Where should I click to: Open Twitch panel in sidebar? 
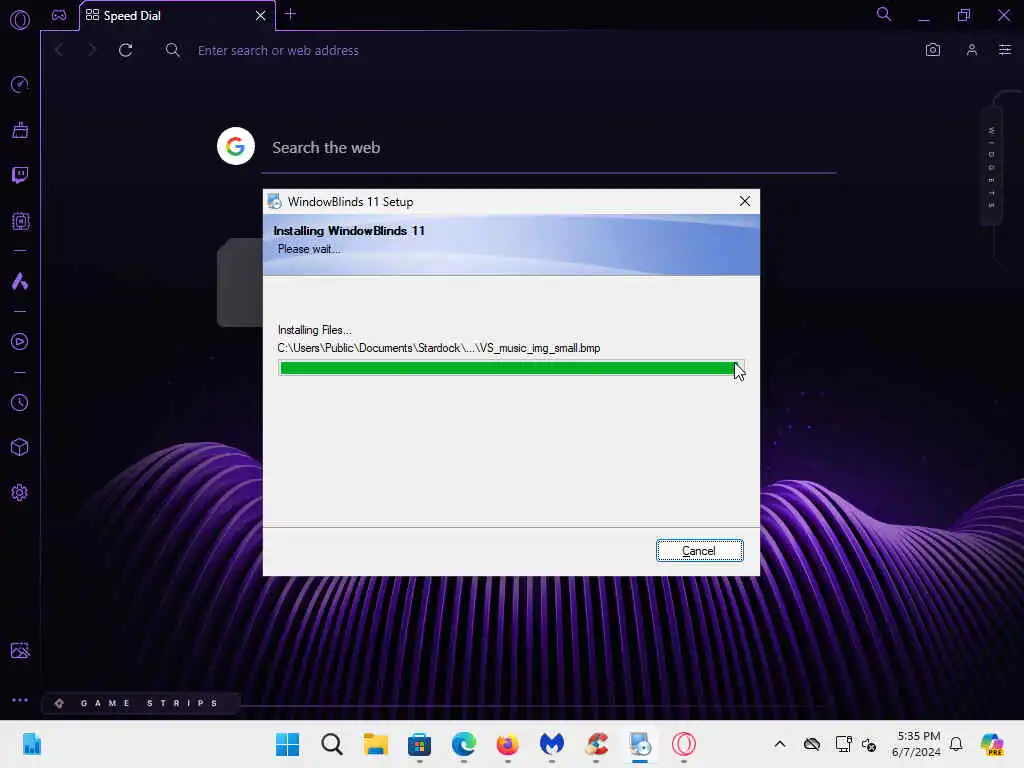(x=20, y=175)
